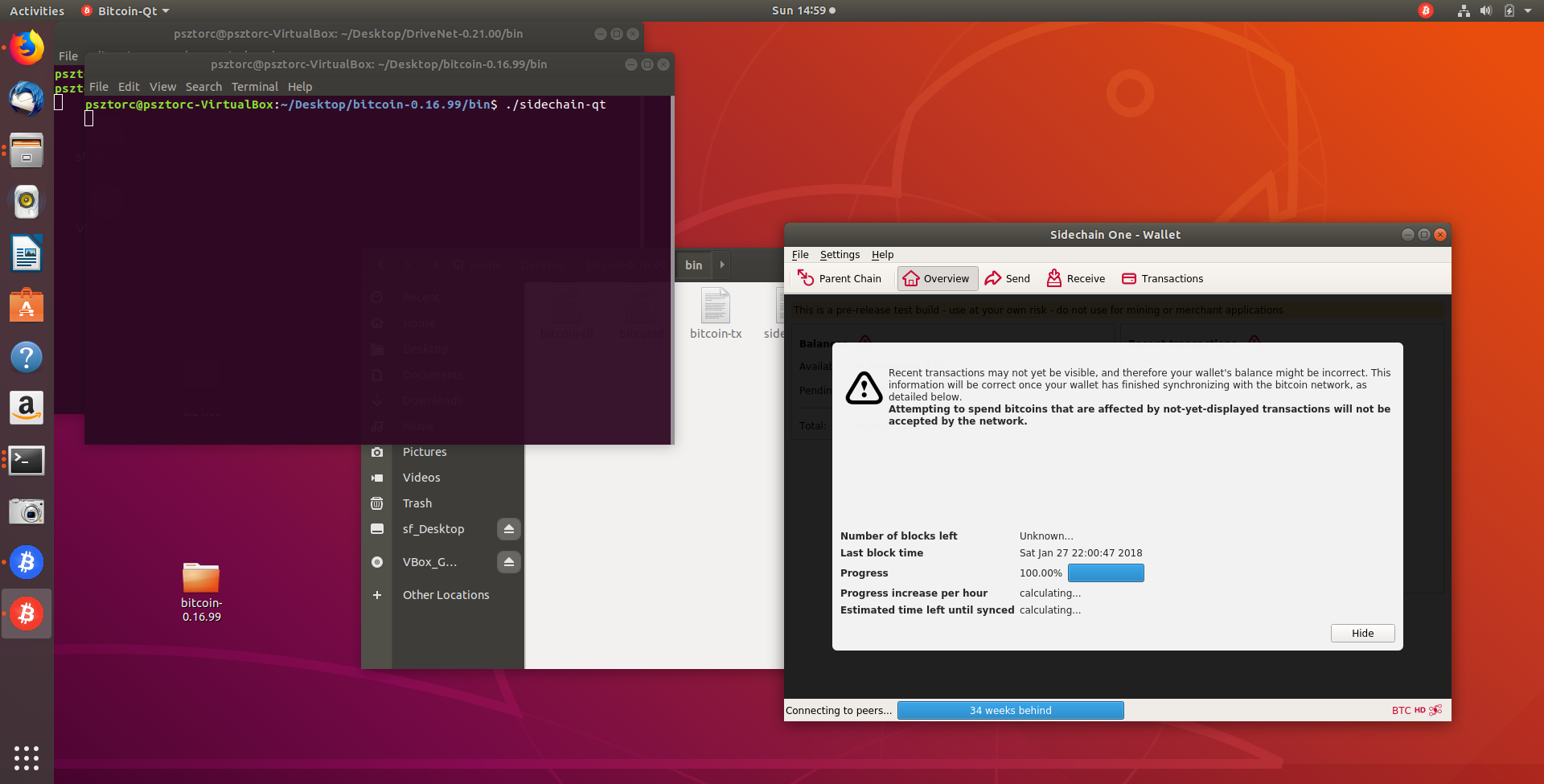Open File menu of the DriveNet terminal
The width and height of the screenshot is (1544, 784).
tap(68, 56)
